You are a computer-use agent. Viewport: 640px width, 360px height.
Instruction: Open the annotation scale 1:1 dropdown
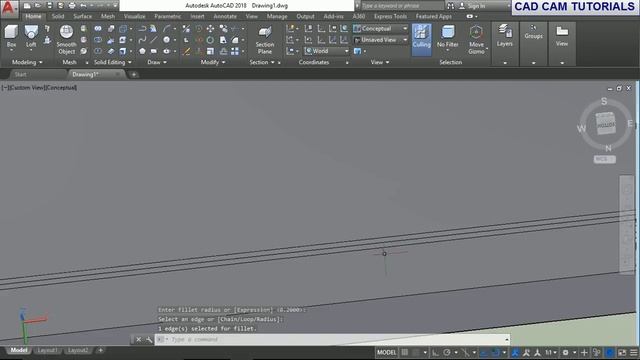551,352
